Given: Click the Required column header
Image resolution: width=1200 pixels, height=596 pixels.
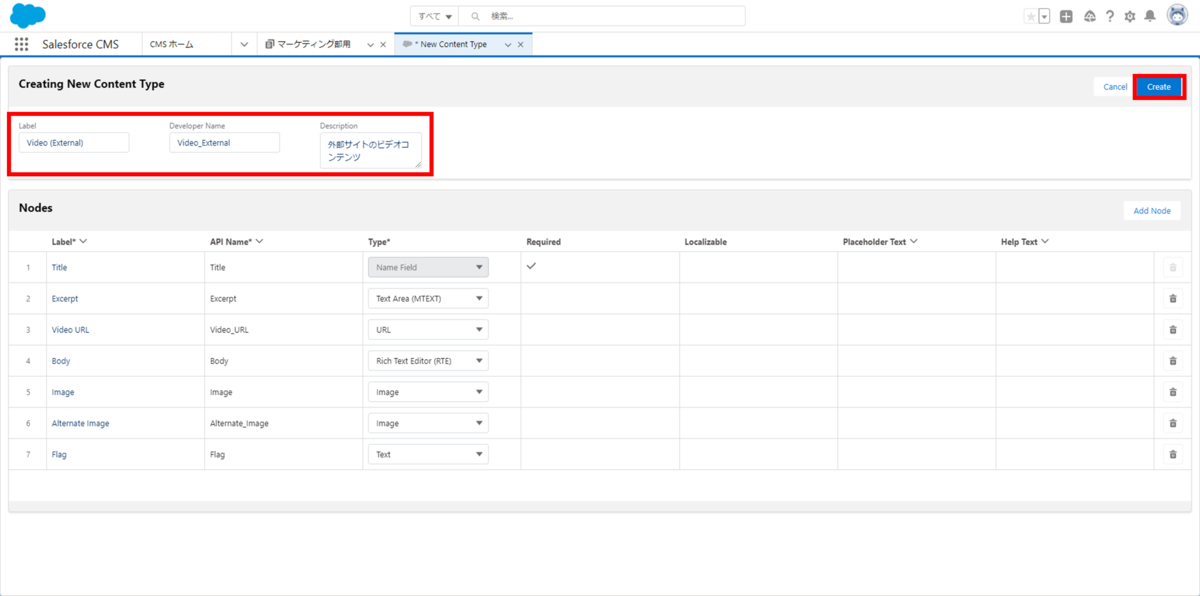Looking at the screenshot, I should click(544, 242).
